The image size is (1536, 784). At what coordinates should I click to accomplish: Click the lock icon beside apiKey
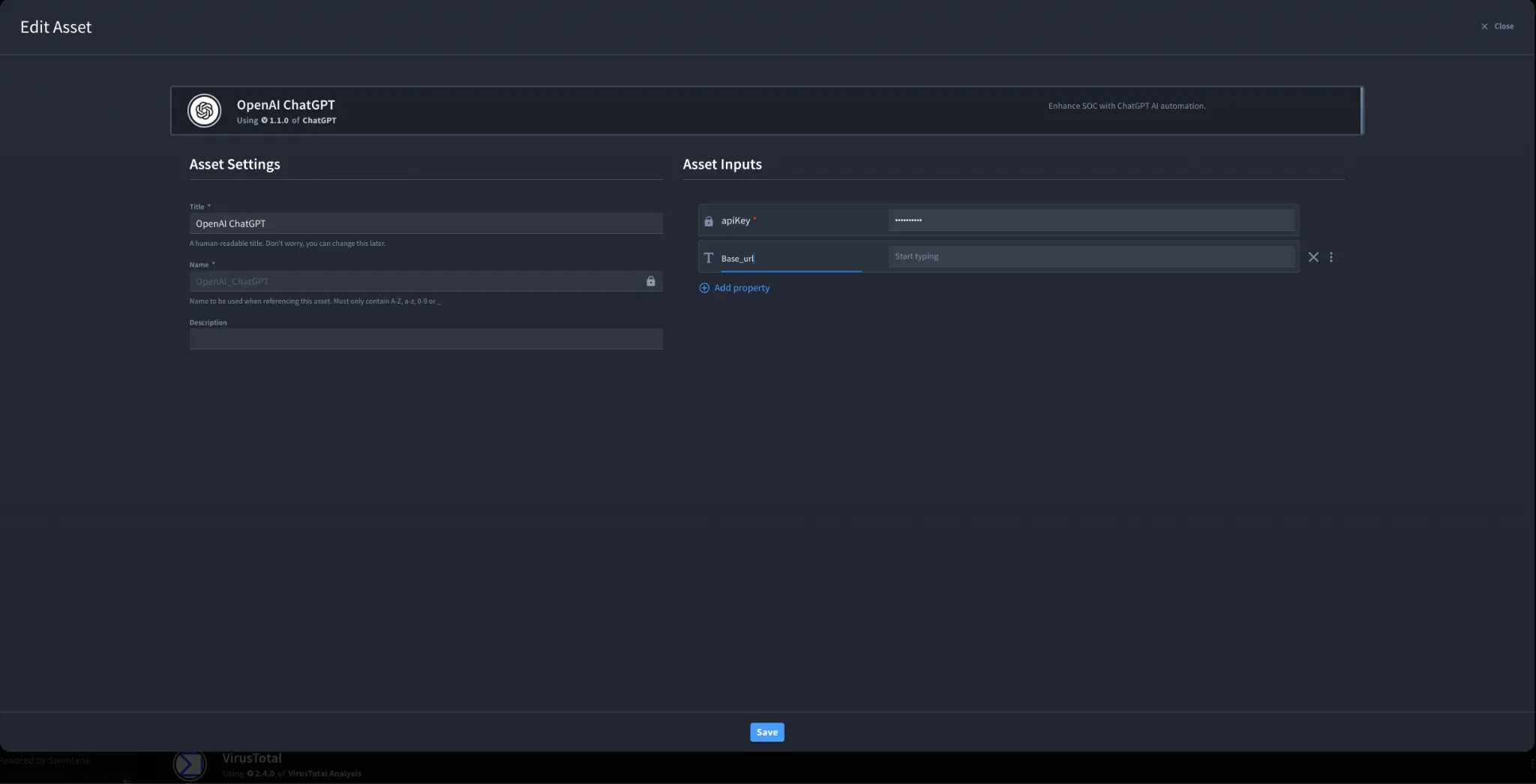[x=709, y=221]
